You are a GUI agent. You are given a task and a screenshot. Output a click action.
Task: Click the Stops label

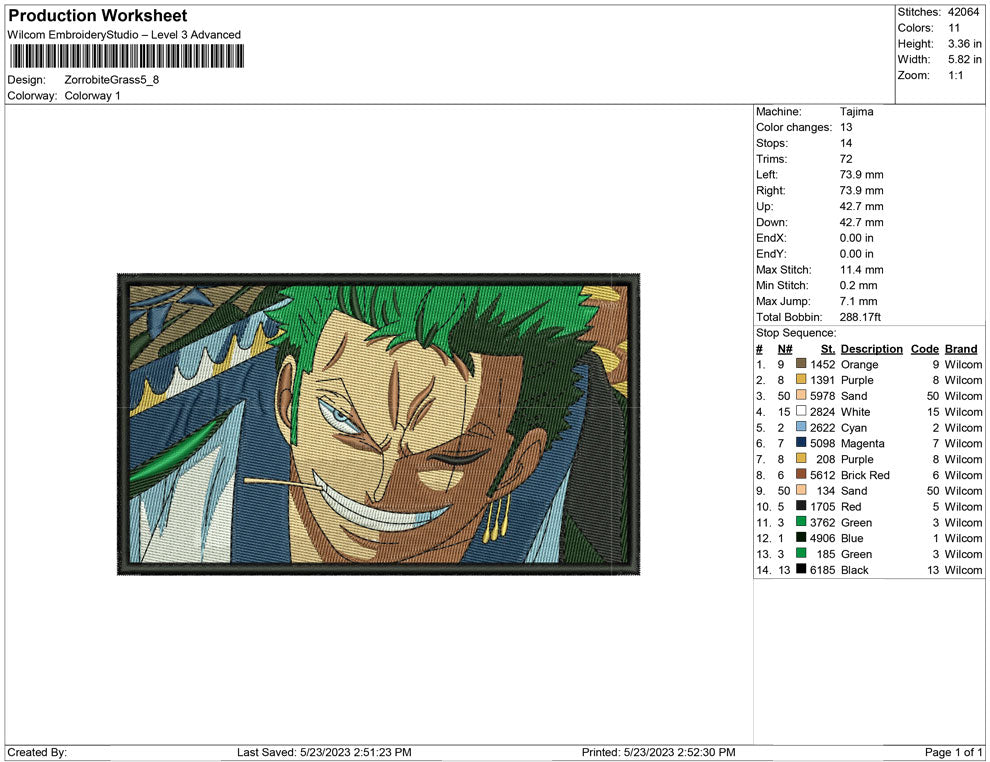(x=772, y=143)
